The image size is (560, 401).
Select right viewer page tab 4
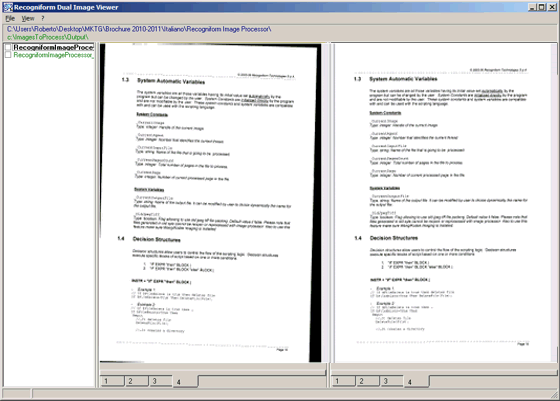(416, 382)
